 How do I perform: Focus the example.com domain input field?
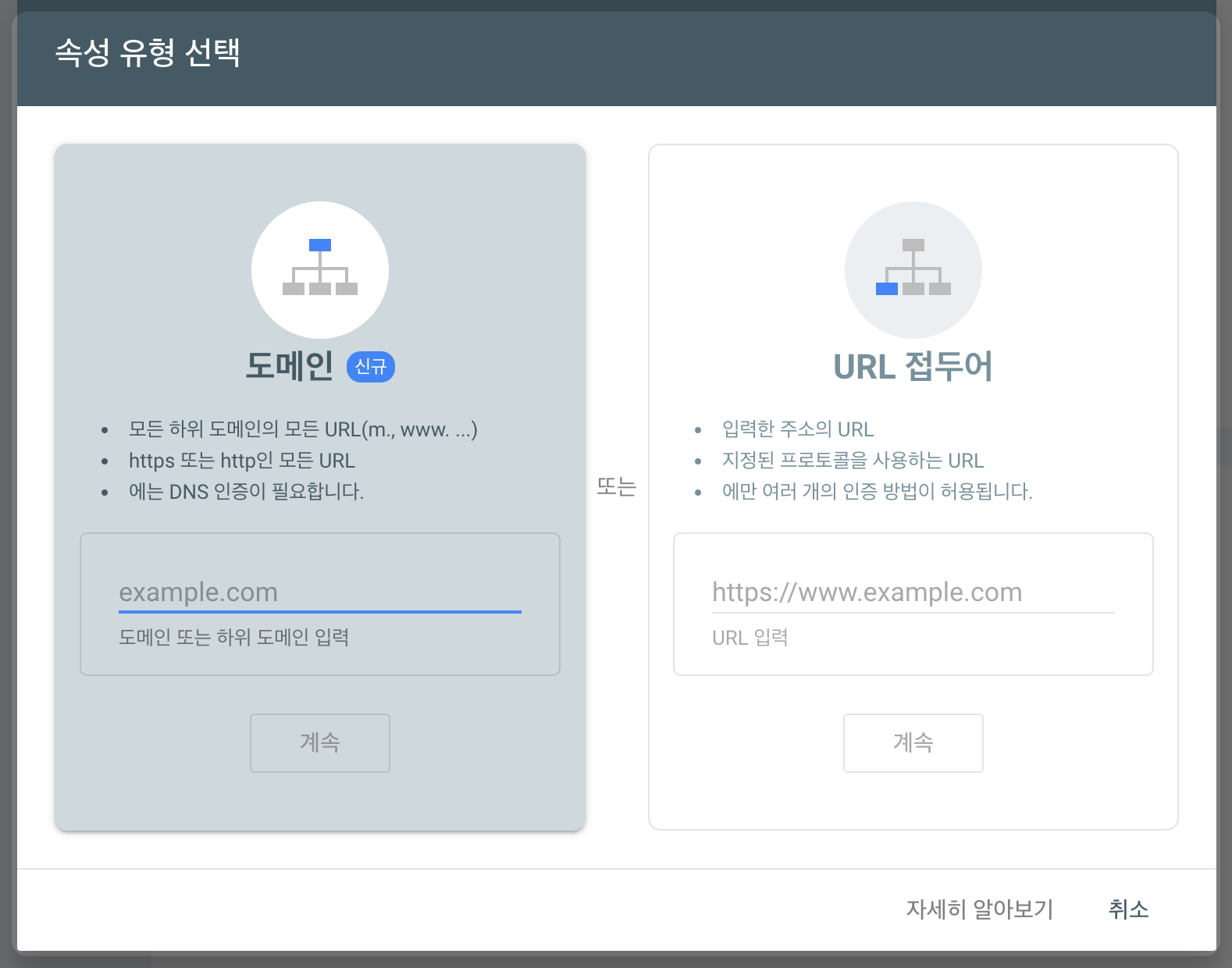click(320, 593)
